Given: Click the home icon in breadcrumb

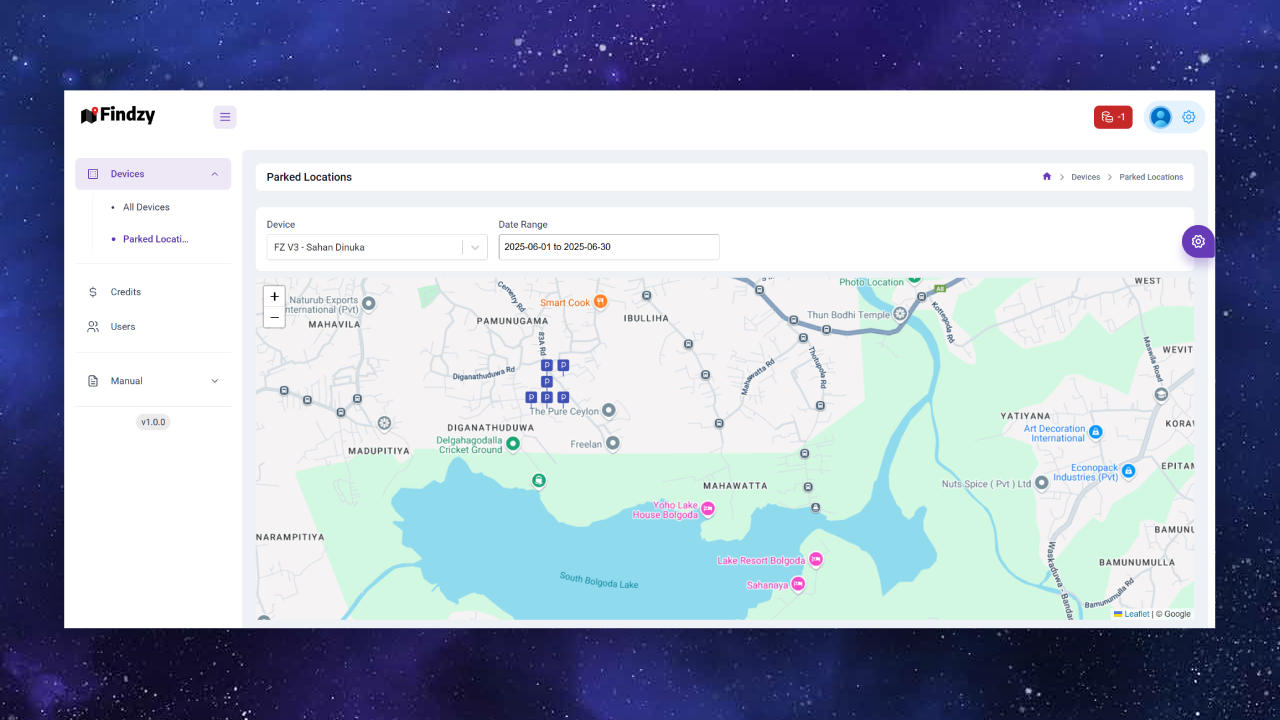Looking at the screenshot, I should [1047, 177].
